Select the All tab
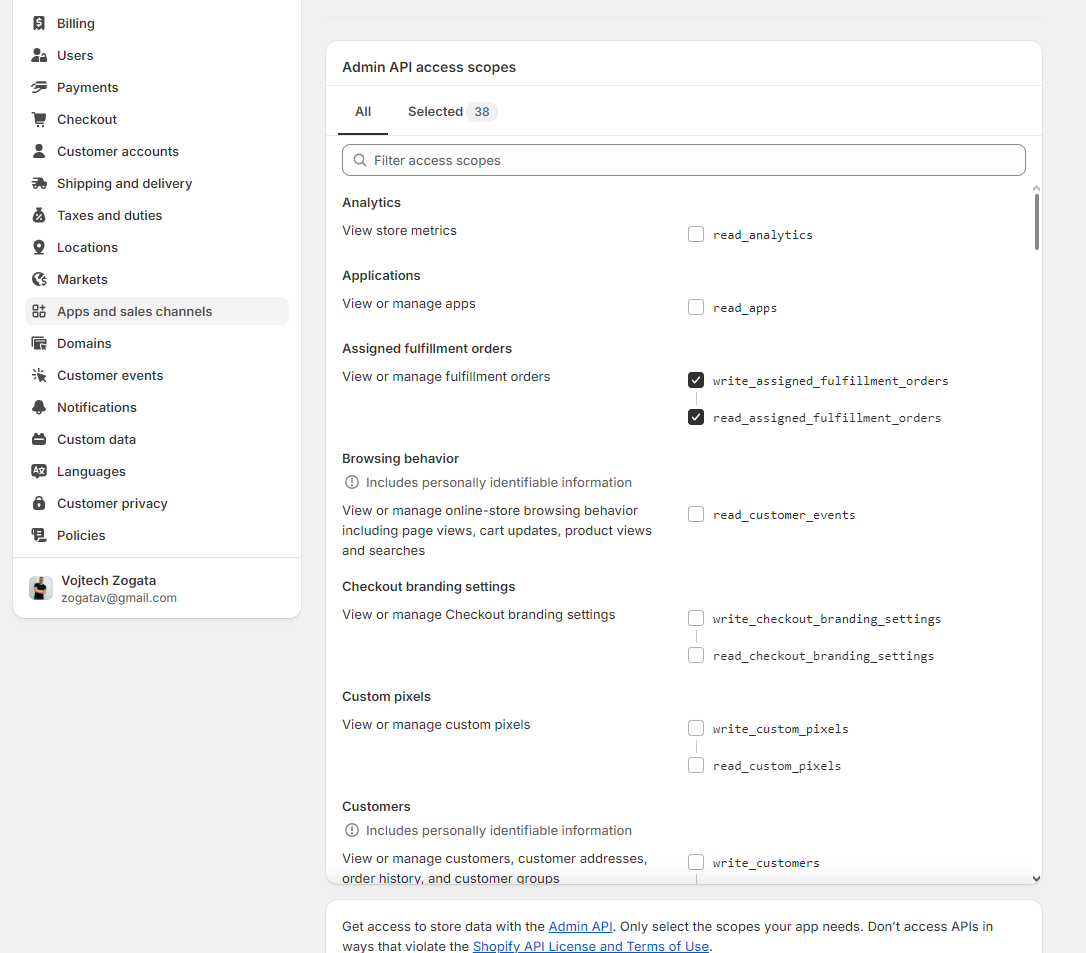 tap(363, 112)
